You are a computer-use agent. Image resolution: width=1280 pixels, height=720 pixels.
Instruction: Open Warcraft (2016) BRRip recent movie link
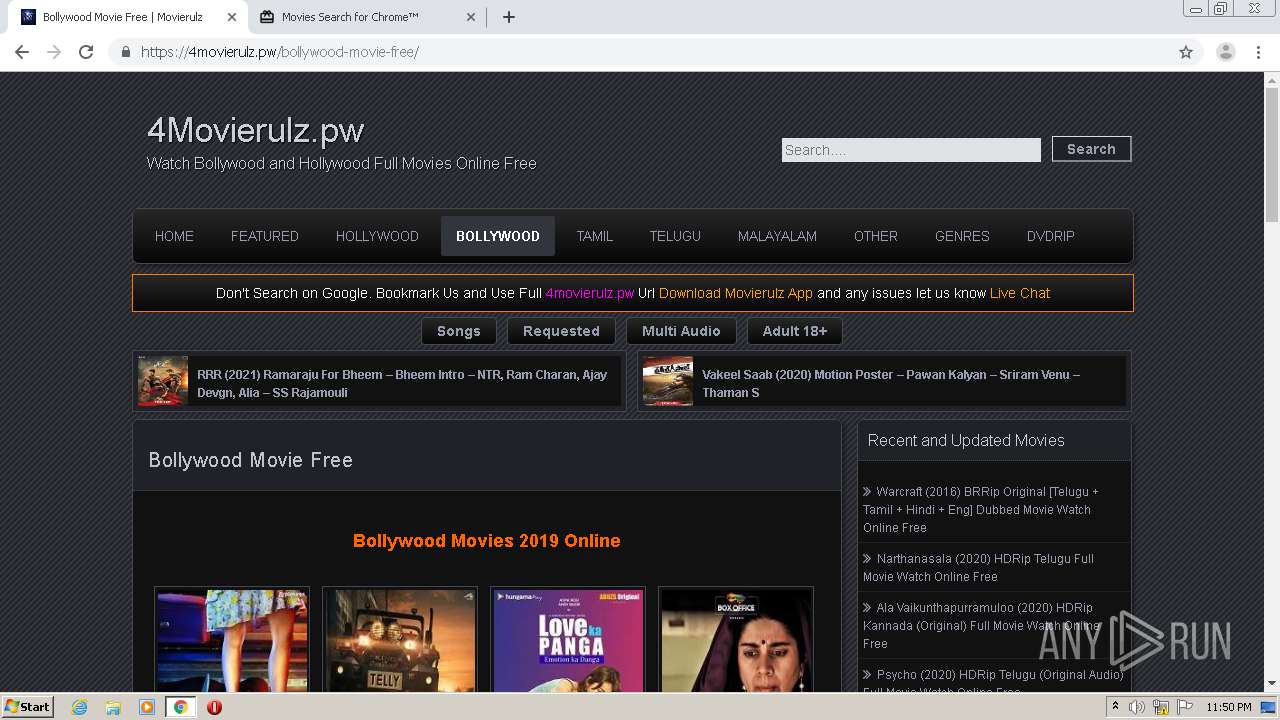coord(981,510)
